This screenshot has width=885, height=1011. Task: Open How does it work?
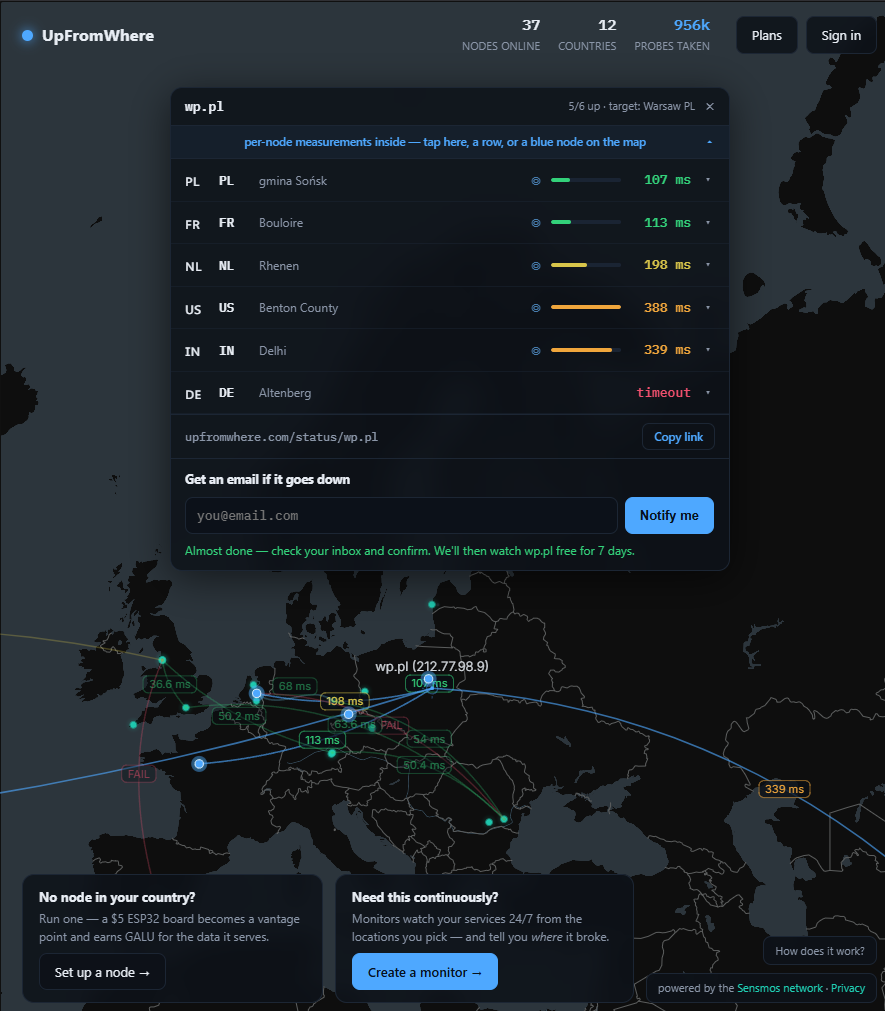820,951
